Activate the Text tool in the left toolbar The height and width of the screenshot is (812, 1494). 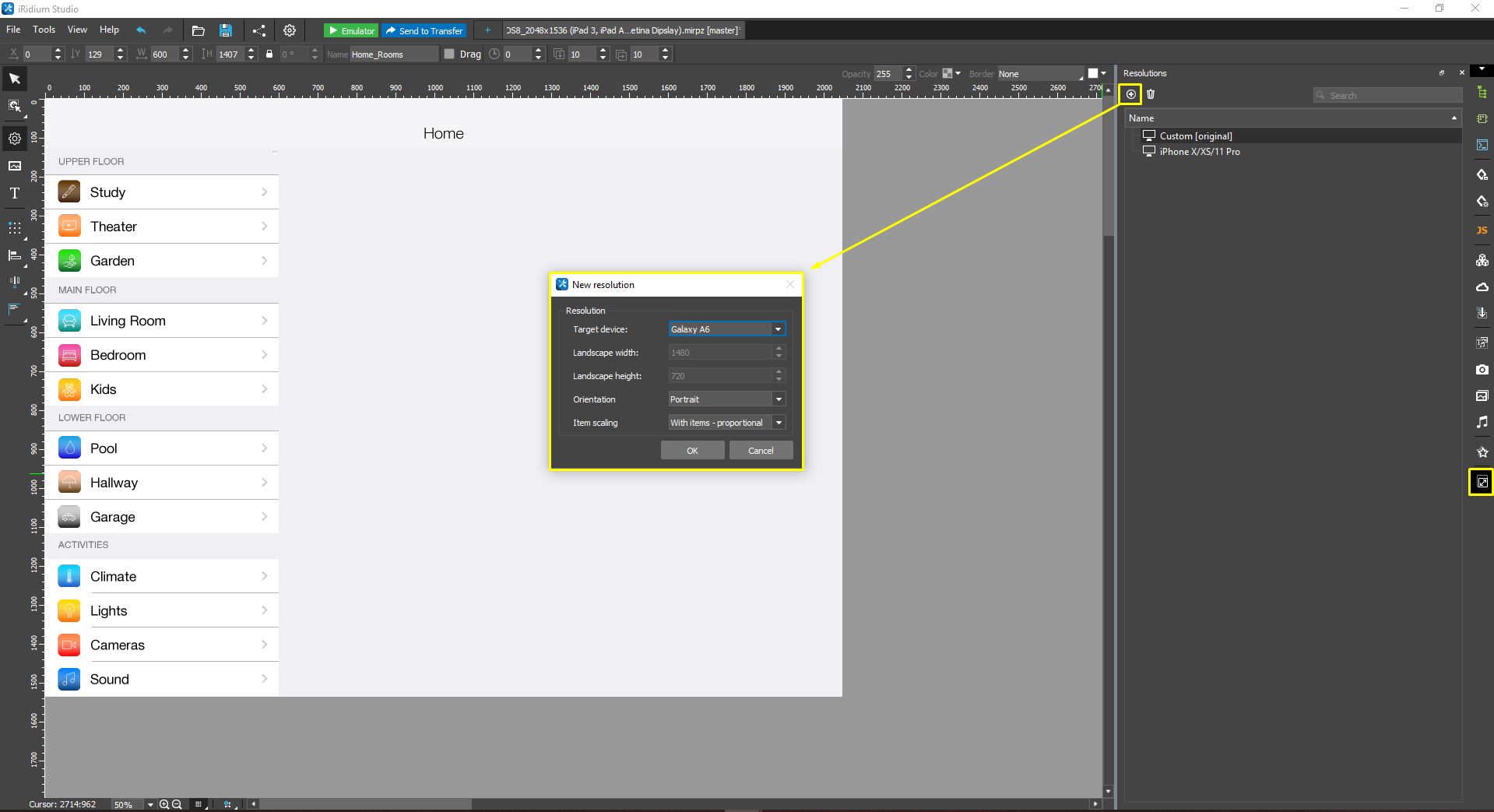click(x=14, y=194)
